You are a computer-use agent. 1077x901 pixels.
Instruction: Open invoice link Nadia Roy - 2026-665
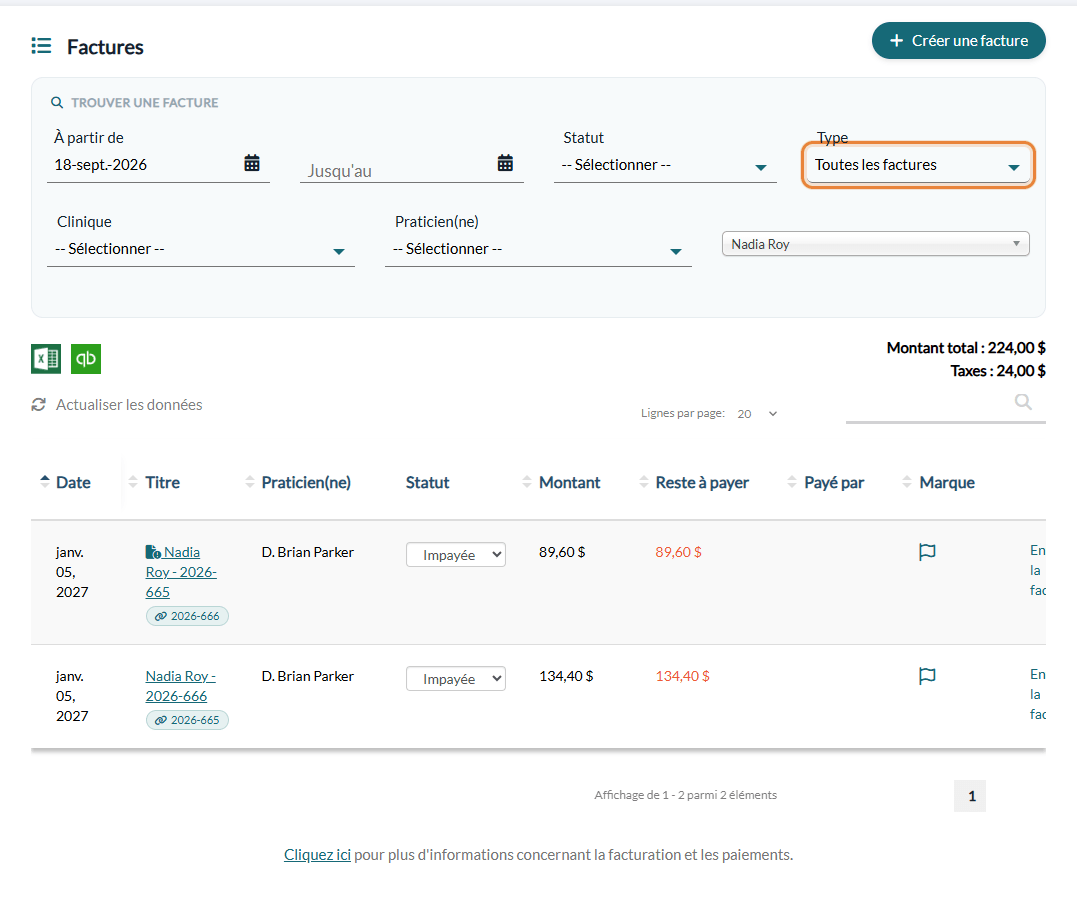tap(181, 572)
